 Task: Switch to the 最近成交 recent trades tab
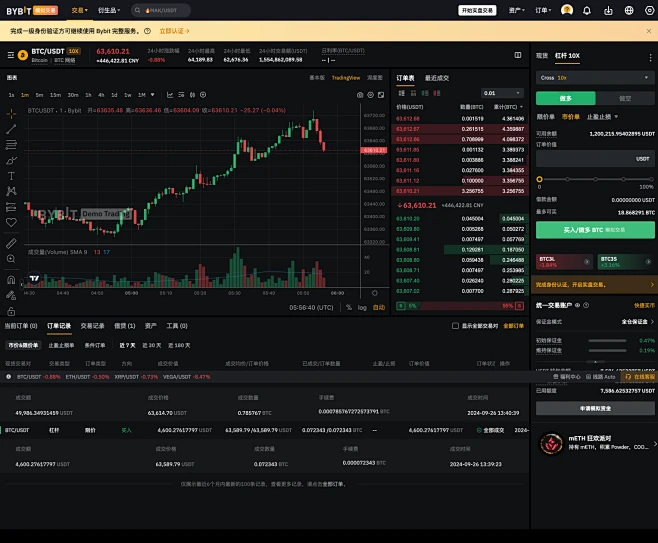[436, 78]
